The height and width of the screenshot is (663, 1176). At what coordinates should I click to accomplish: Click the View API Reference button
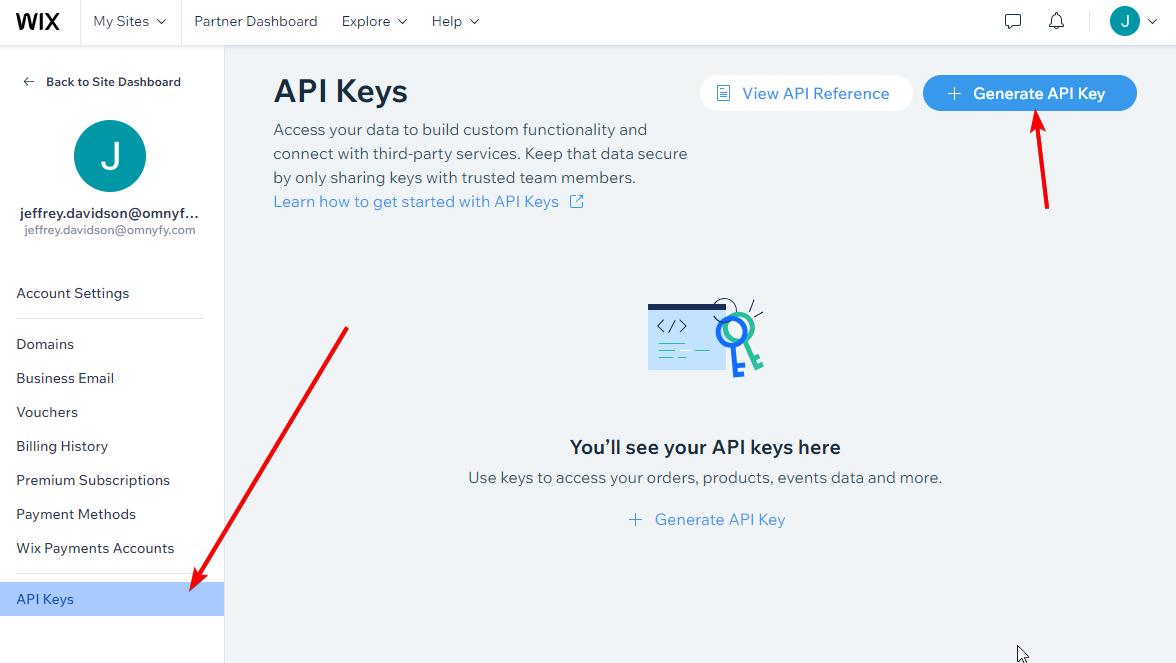pos(806,93)
